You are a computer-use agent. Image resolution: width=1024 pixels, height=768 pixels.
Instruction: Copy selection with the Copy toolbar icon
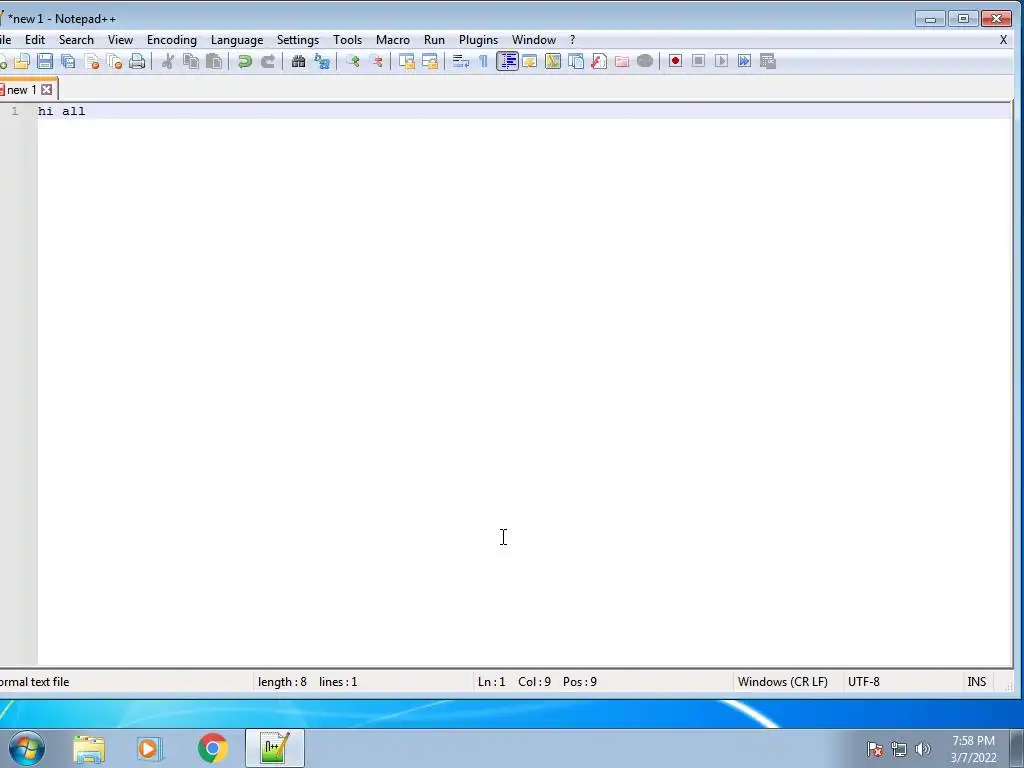(x=191, y=61)
